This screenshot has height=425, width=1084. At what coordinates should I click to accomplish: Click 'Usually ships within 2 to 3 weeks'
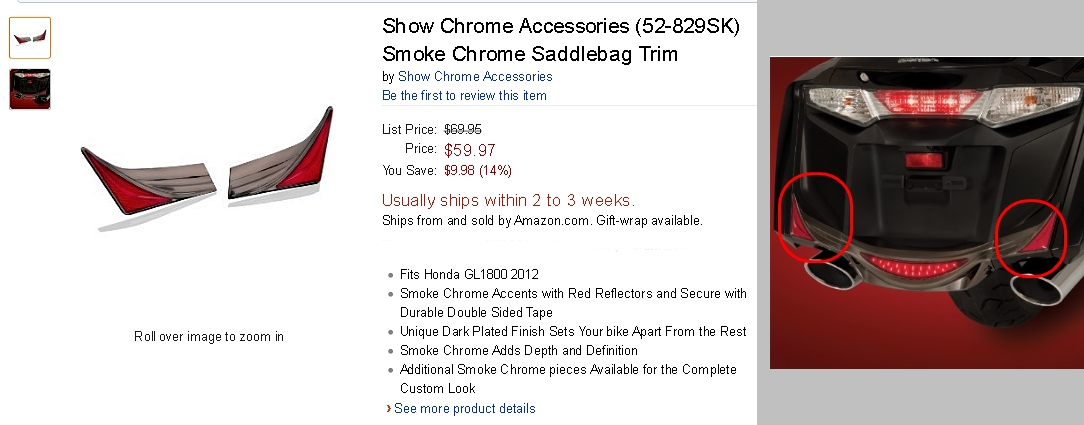coord(508,200)
